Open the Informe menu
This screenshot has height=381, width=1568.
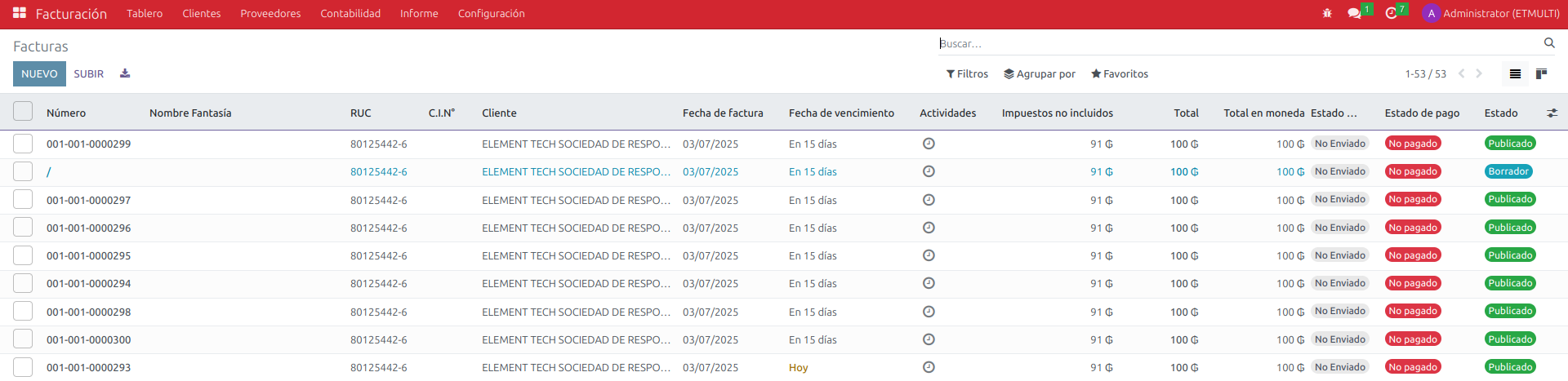coord(419,13)
